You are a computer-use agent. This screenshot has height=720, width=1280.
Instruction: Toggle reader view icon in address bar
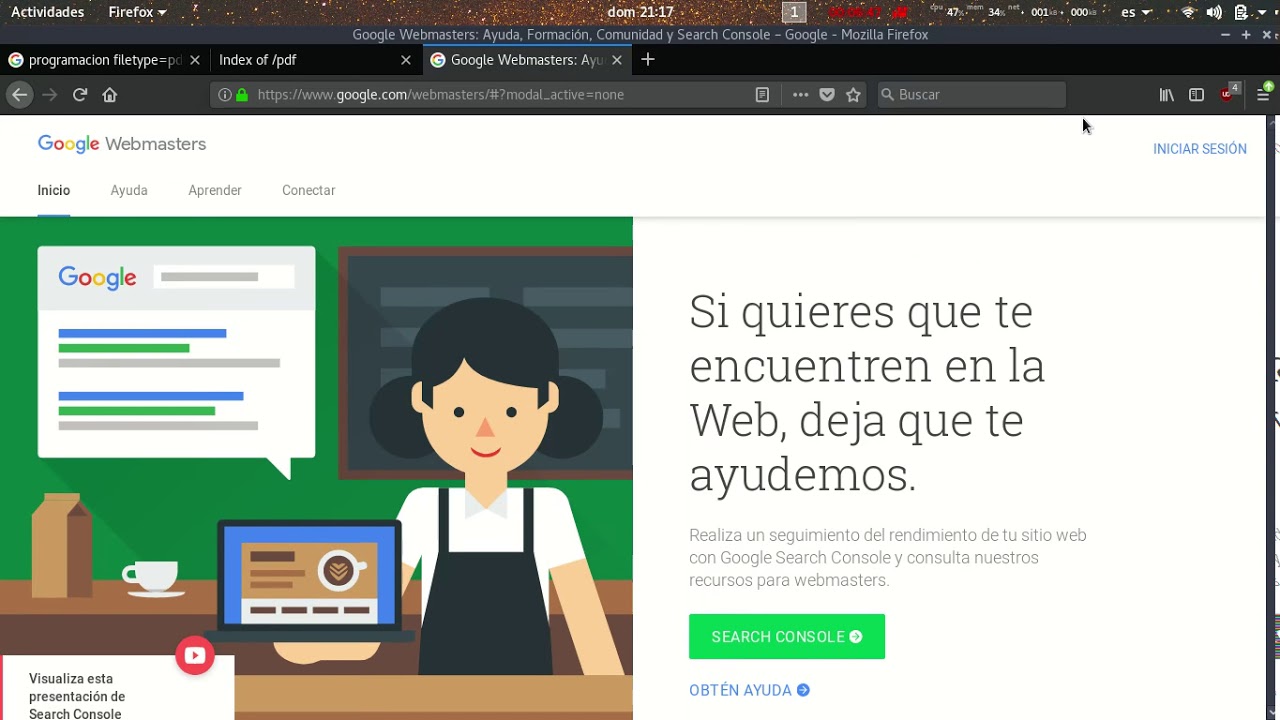[762, 94]
